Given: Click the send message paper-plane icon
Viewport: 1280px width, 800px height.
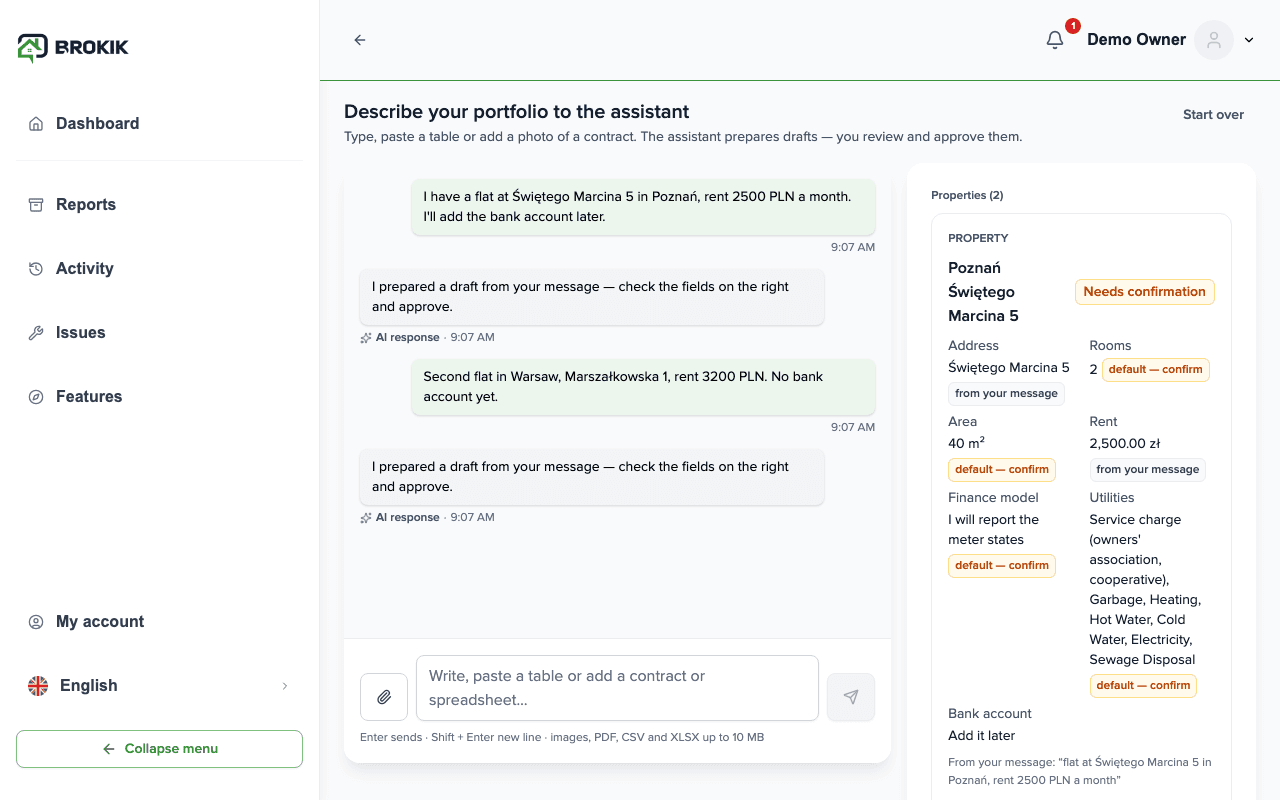Looking at the screenshot, I should pyautogui.click(x=851, y=697).
